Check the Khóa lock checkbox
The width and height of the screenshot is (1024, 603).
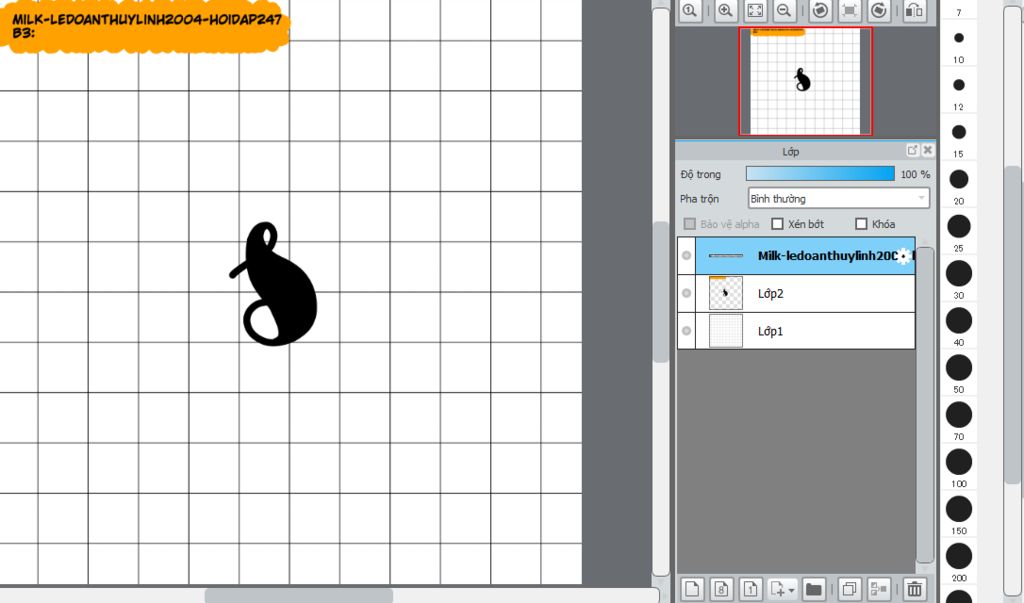click(861, 224)
